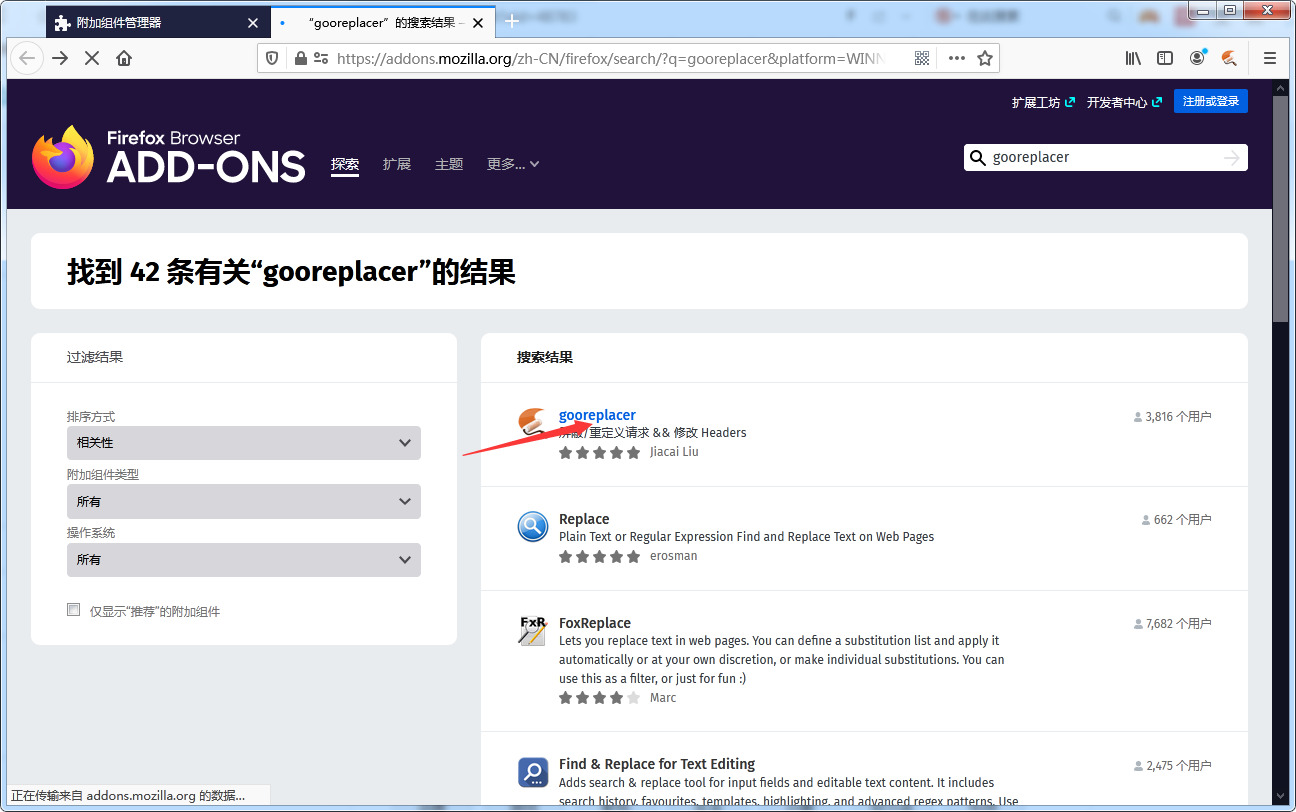1296x812 pixels.
Task: Click the gooreplacer add-on icon in the results
Action: click(533, 423)
